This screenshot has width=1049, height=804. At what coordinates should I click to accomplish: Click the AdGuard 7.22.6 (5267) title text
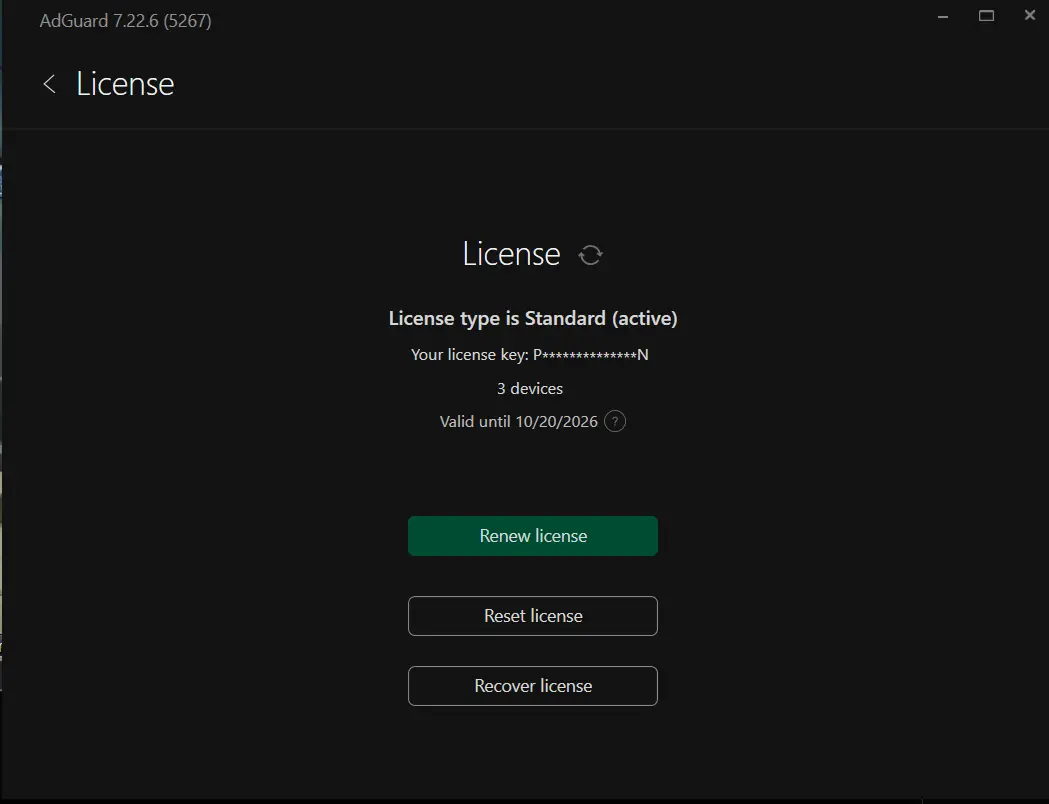pyautogui.click(x=126, y=21)
